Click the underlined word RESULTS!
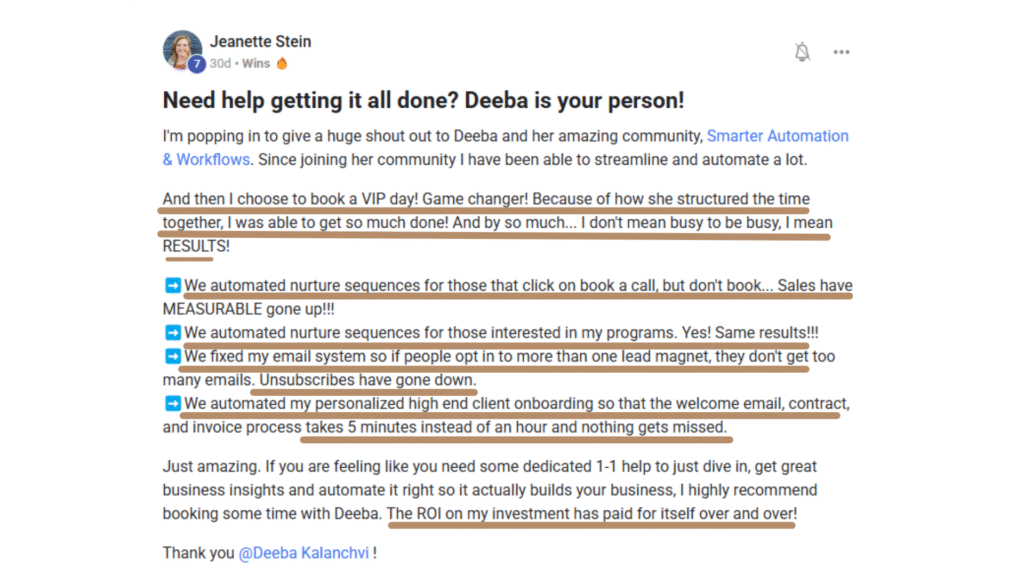 coord(196,246)
